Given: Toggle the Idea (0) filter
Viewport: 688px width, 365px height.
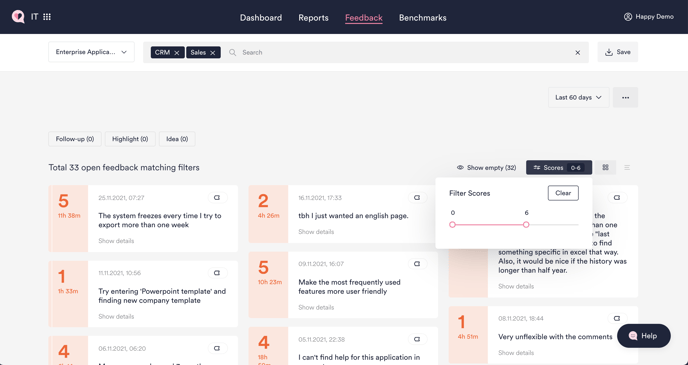Looking at the screenshot, I should pyautogui.click(x=177, y=139).
